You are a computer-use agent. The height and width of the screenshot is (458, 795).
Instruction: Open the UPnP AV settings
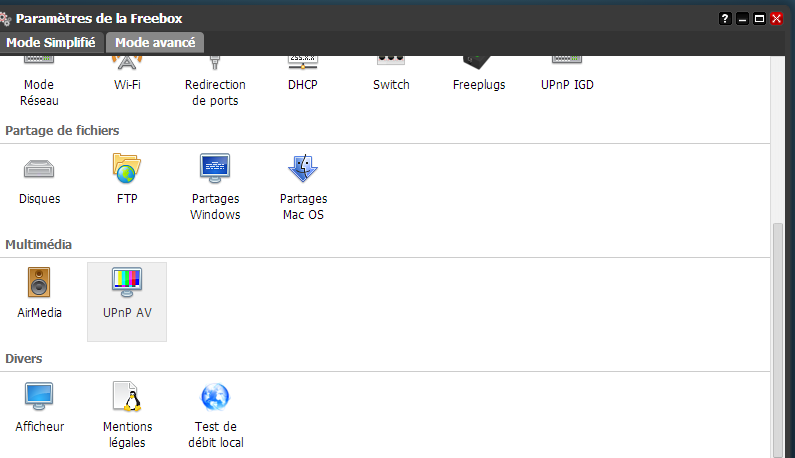127,302
